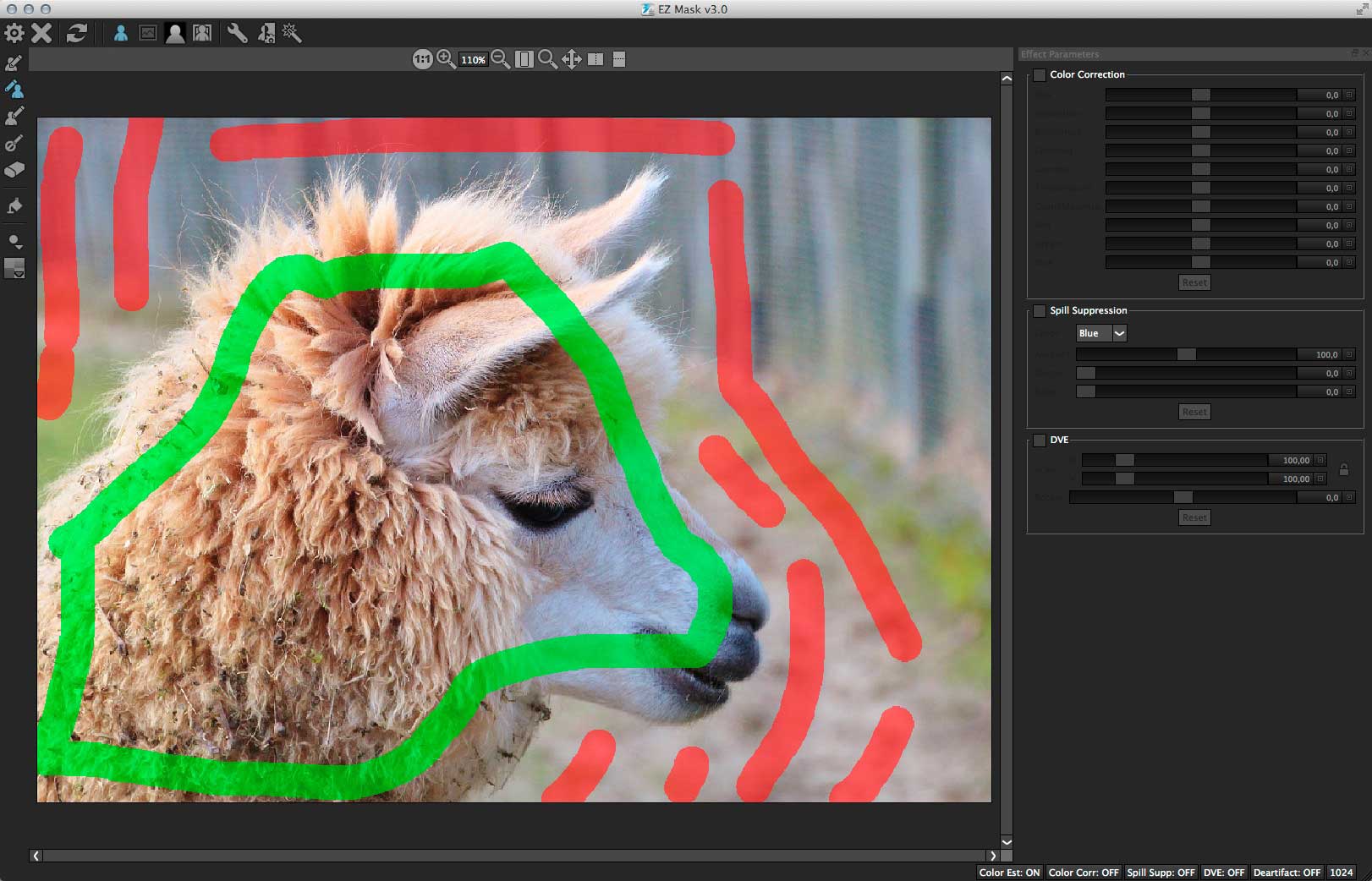Click the refresh arrows icon
The image size is (1372, 881).
click(x=77, y=34)
